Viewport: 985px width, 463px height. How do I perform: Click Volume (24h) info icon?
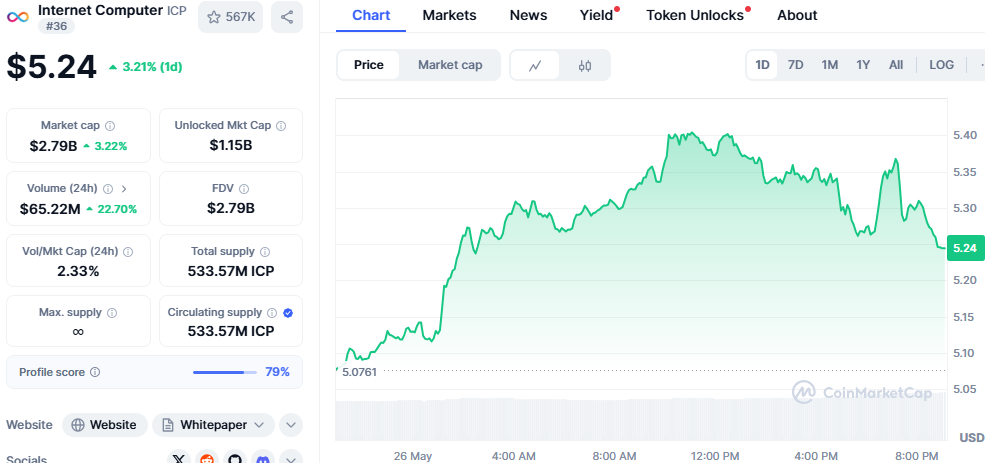[x=108, y=188]
